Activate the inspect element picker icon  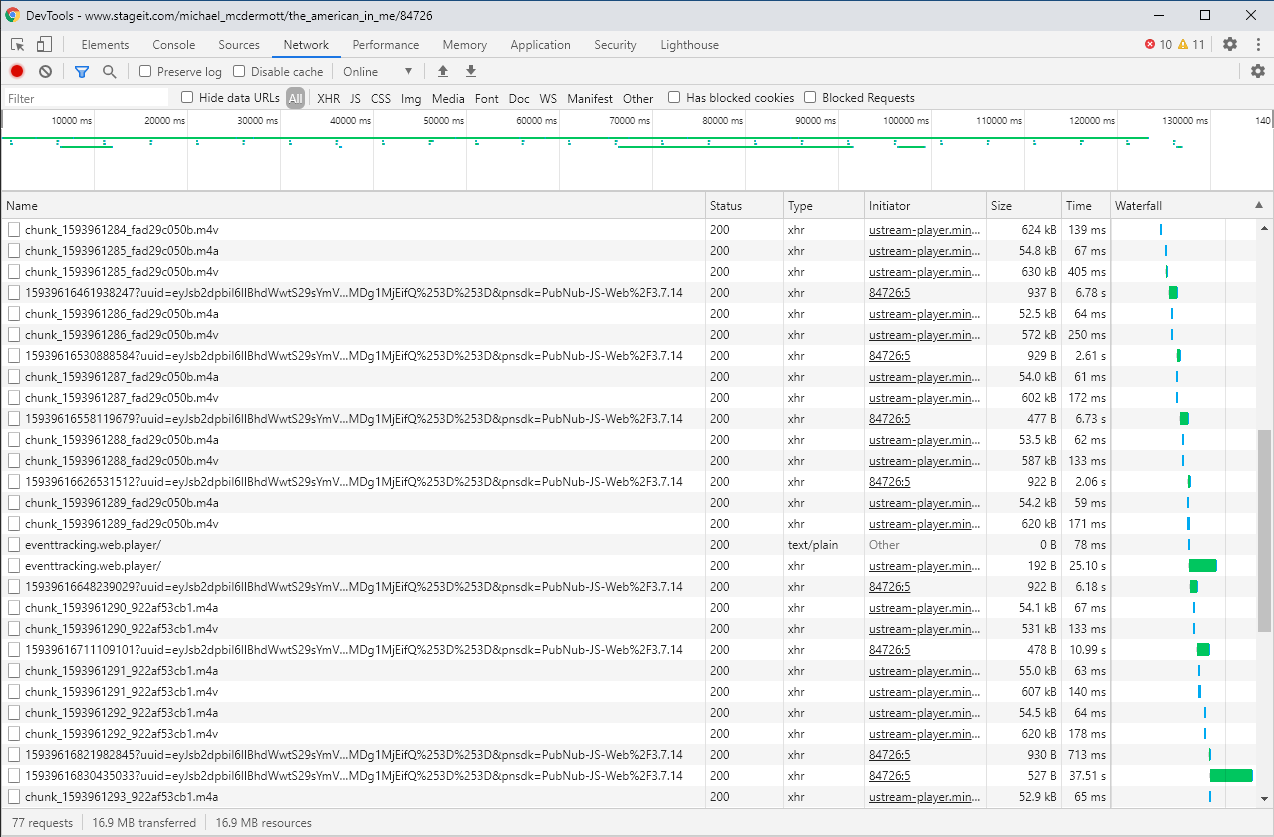[x=18, y=45]
